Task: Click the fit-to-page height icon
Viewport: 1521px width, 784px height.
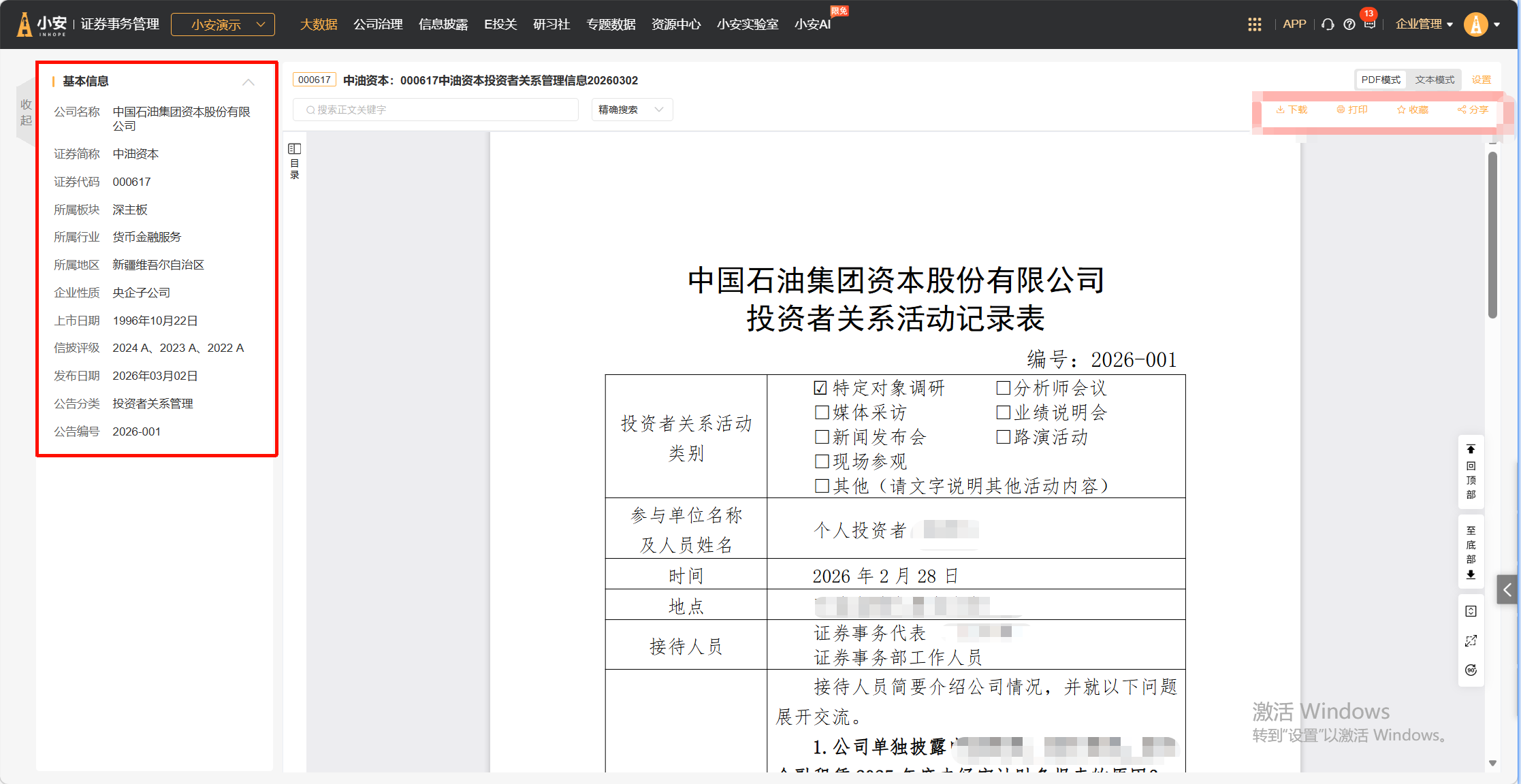Action: (1471, 611)
